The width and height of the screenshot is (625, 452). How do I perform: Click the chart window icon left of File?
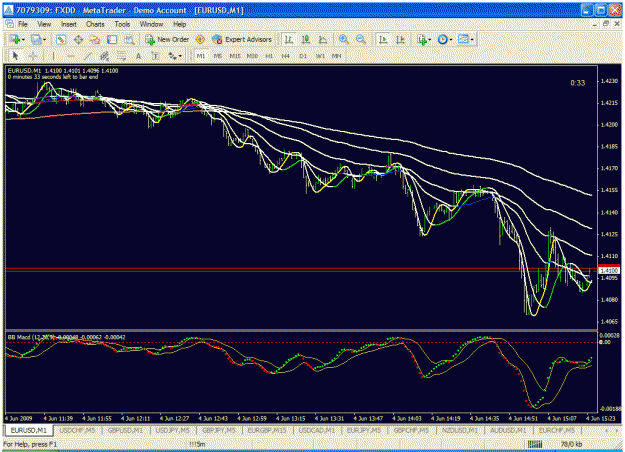(10, 24)
